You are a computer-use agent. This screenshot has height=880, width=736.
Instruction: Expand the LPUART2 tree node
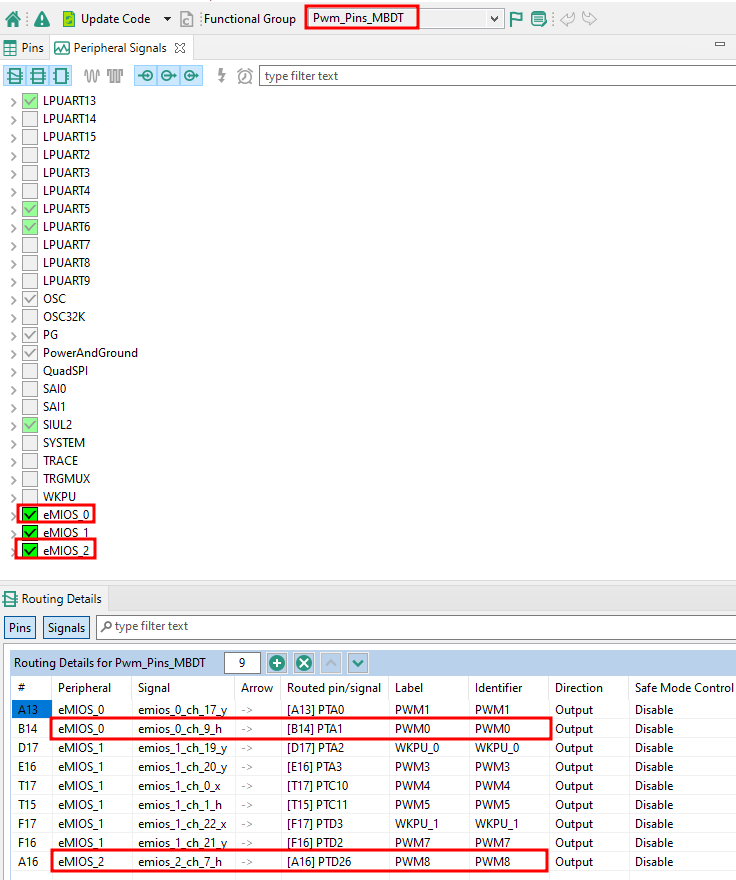13,155
